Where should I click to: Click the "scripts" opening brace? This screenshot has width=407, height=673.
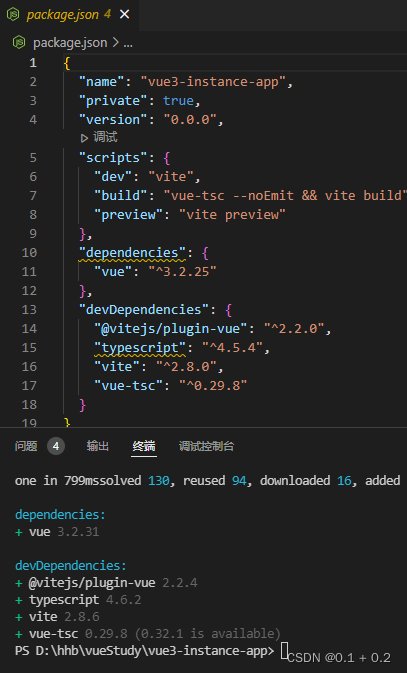coord(167,158)
